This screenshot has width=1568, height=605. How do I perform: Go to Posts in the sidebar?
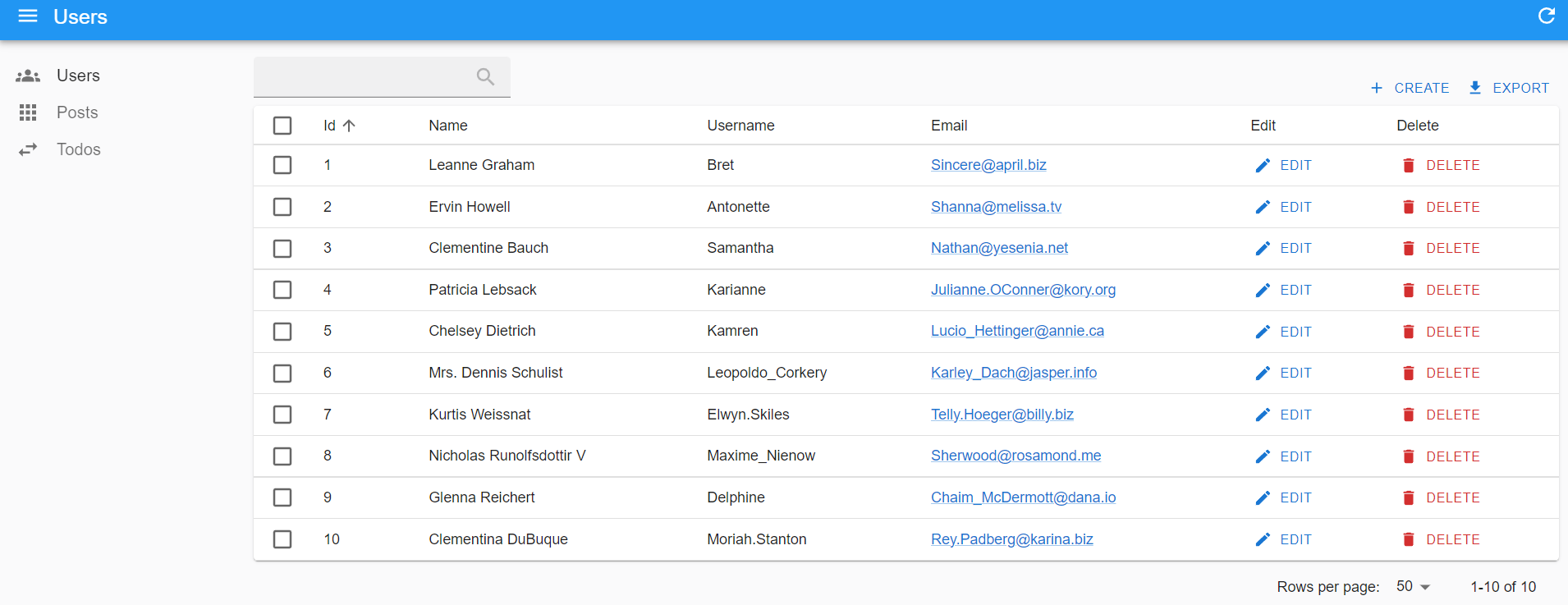click(x=77, y=112)
